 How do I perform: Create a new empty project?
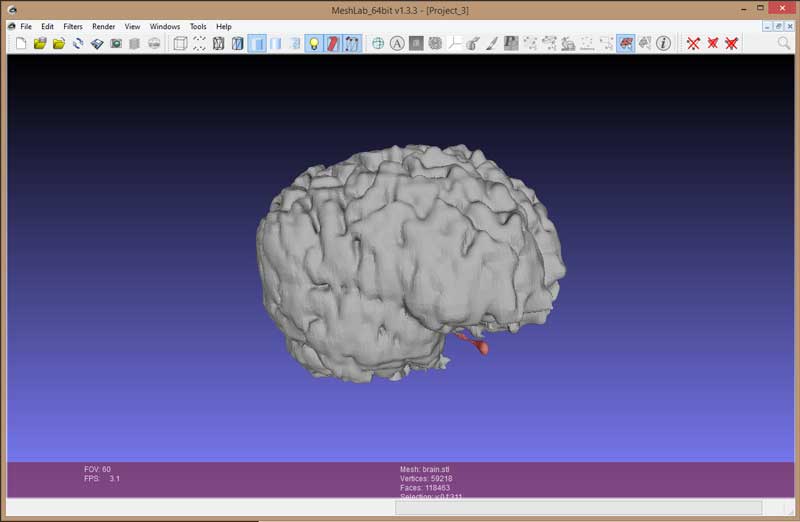[20, 44]
